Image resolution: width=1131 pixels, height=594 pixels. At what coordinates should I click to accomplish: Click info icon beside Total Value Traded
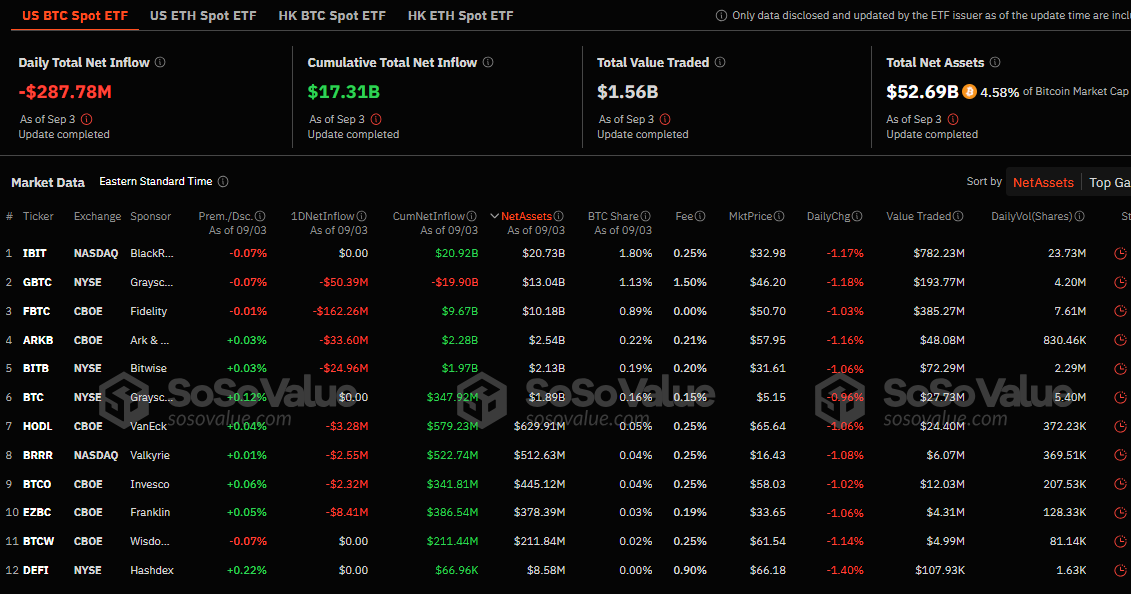click(720, 62)
